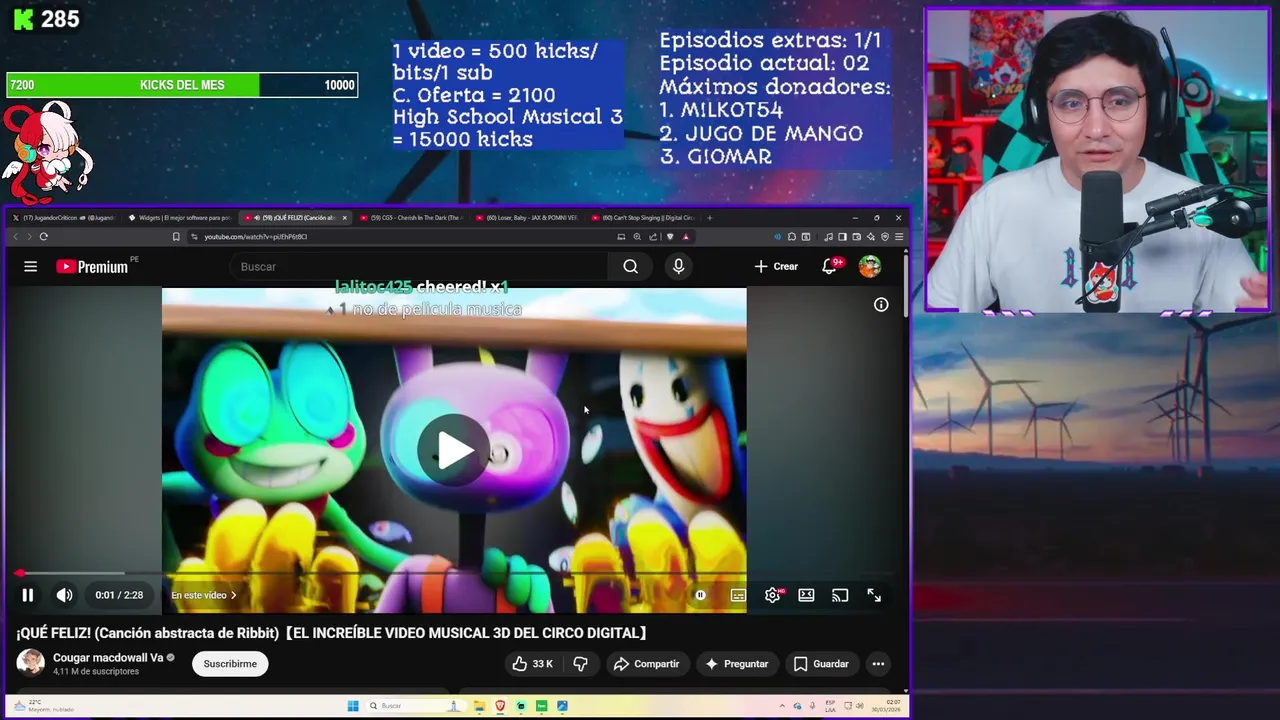Image resolution: width=1280 pixels, height=720 pixels.
Task: Show video info card icon
Action: point(881,304)
